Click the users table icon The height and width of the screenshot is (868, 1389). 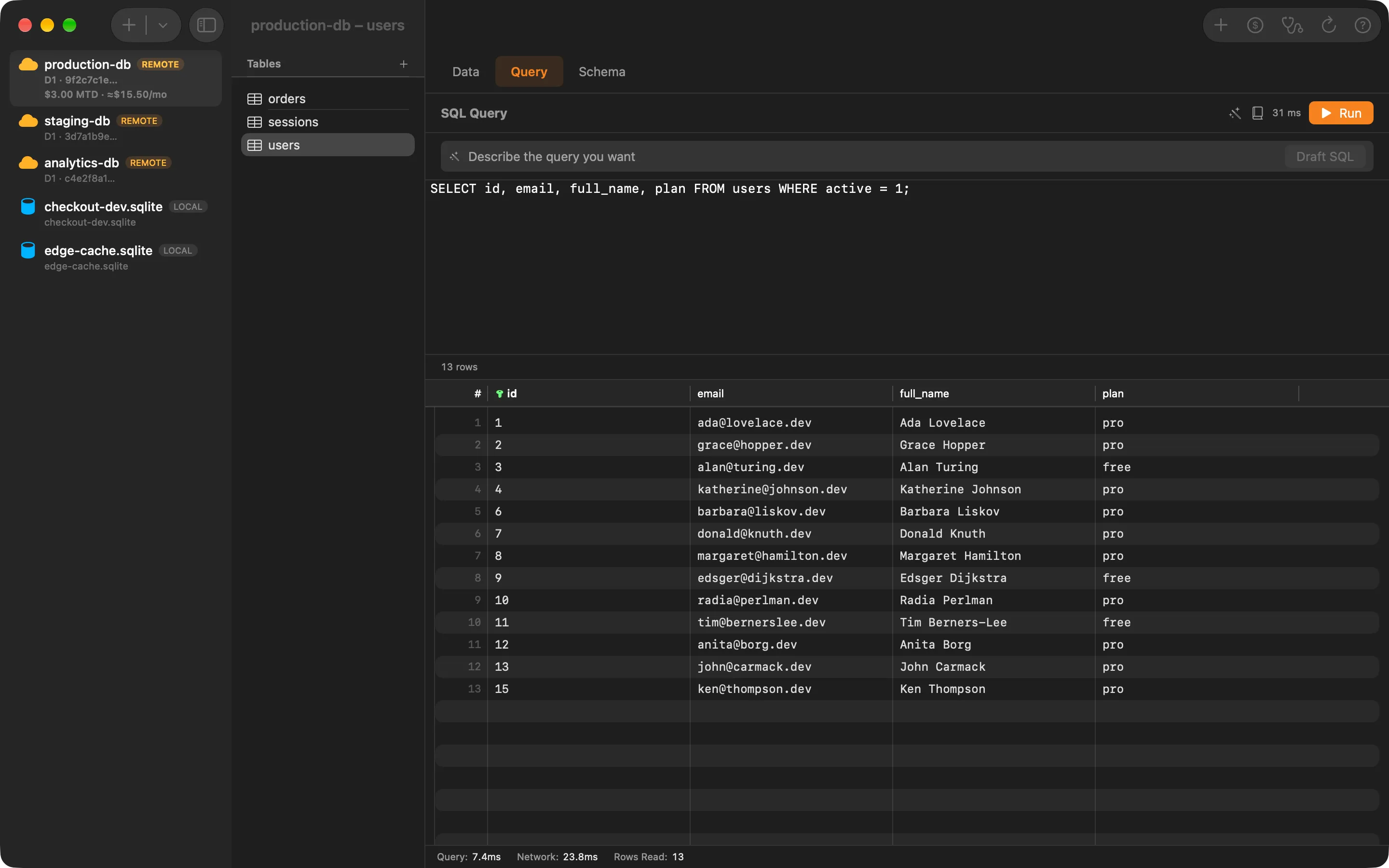[x=254, y=145]
